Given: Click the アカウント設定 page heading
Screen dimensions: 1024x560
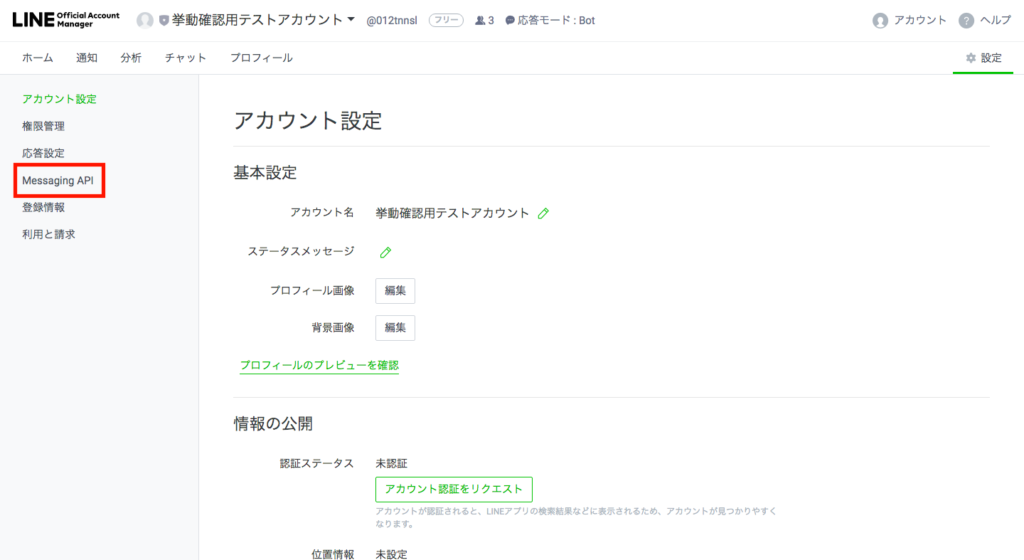Looking at the screenshot, I should point(308,121).
